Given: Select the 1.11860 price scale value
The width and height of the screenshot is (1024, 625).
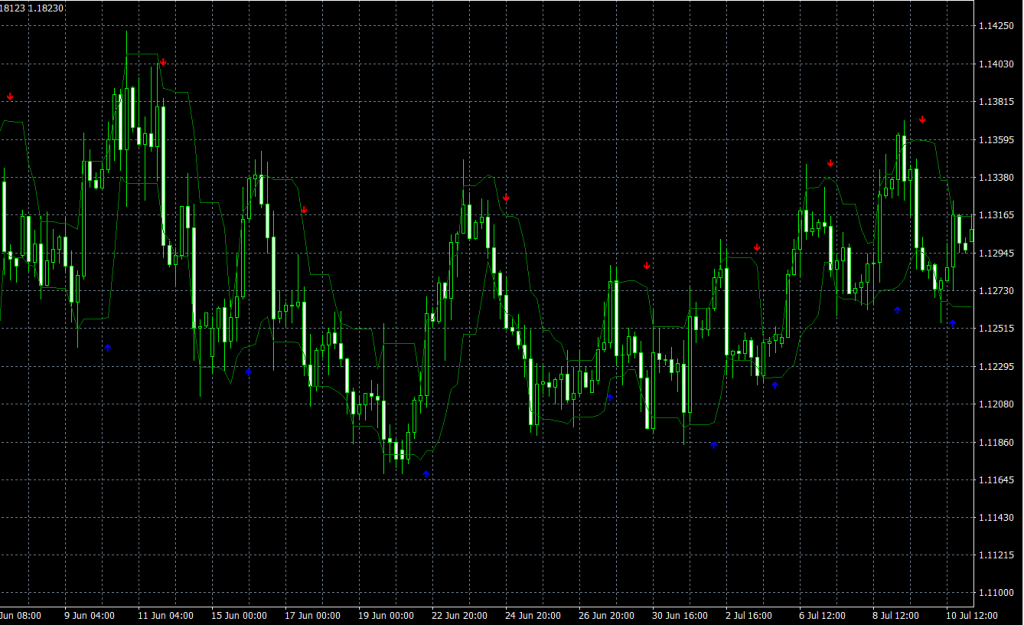Looking at the screenshot, I should pos(996,442).
